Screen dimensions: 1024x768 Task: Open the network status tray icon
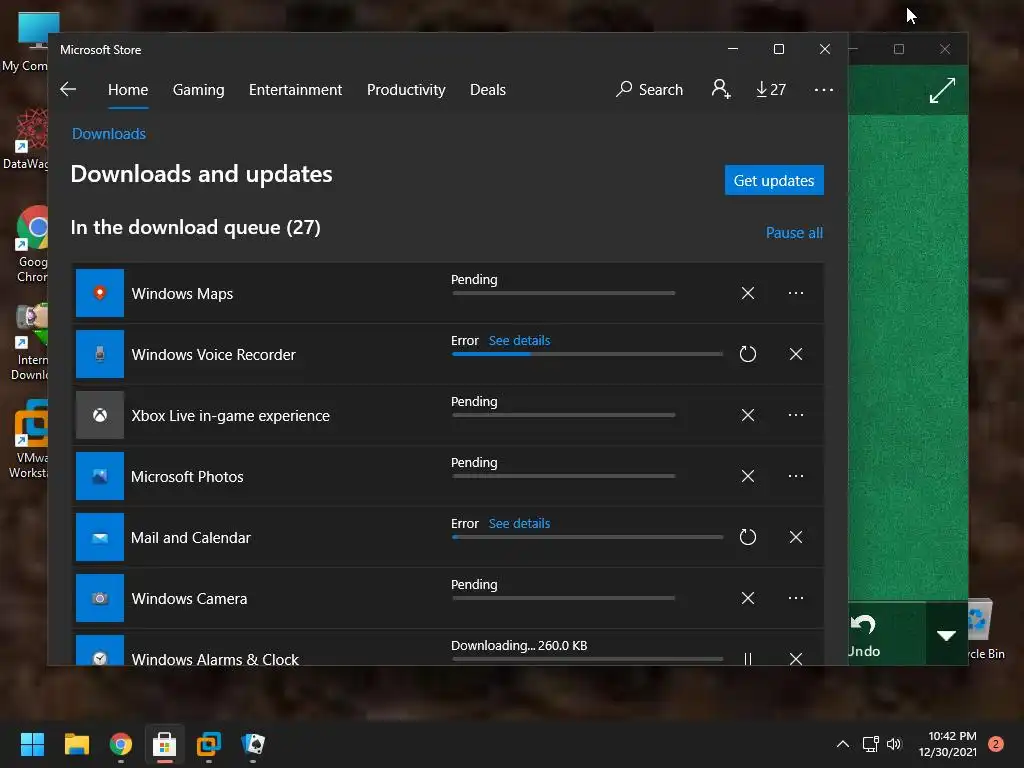(x=871, y=744)
